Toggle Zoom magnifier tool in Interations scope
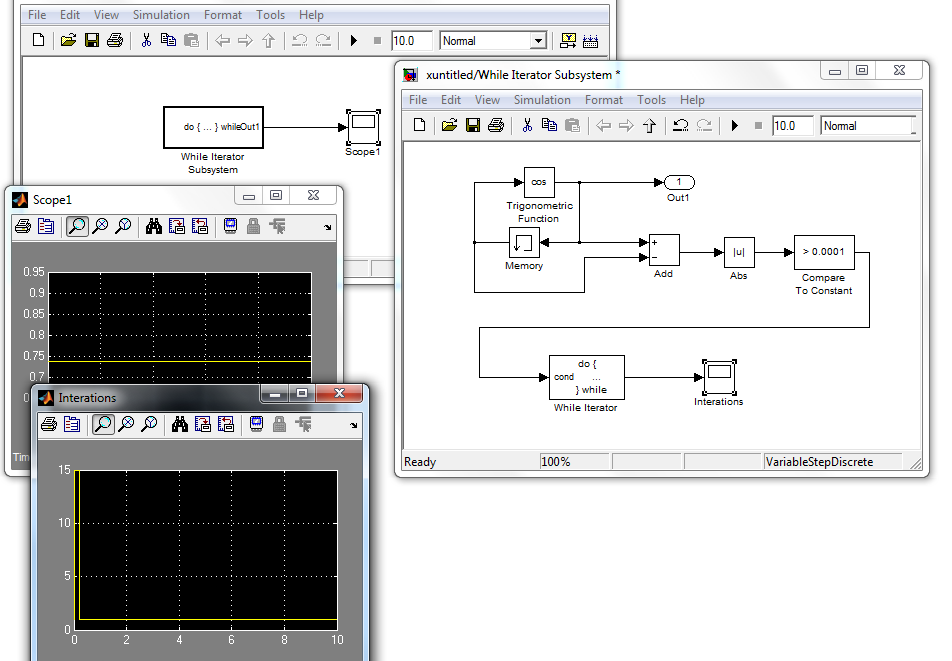952x661 pixels. click(103, 425)
